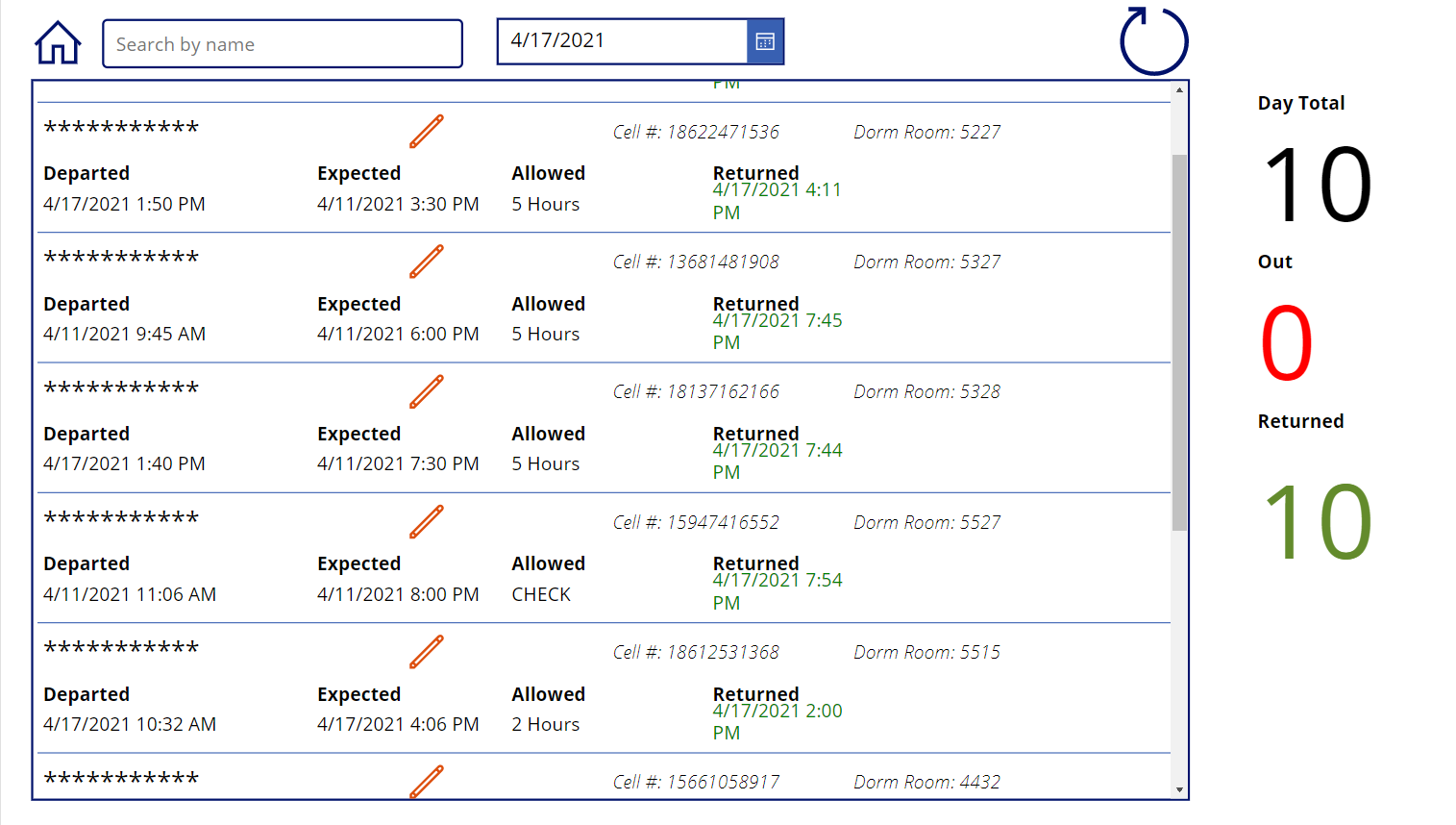Viewport: 1456px width, 825px height.
Task: Edit the record for Dorm Room 5227
Action: tap(427, 132)
